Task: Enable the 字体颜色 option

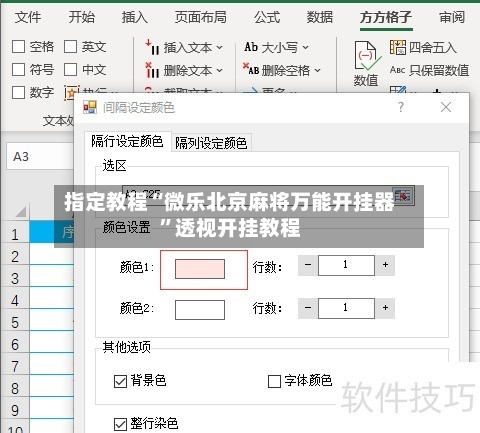Action: [274, 381]
